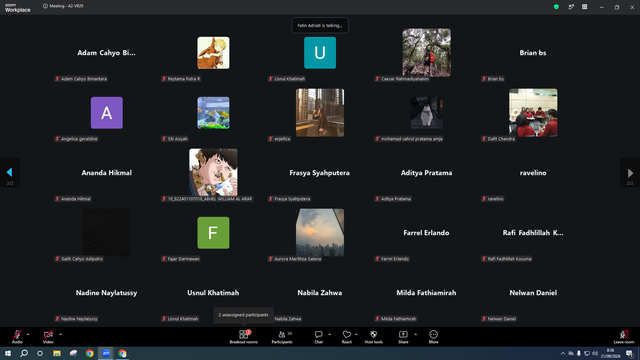Viewport: 640px width, 360px height.
Task: Select Caesar Rahmadiyahakim forest photo
Action: tap(427, 53)
